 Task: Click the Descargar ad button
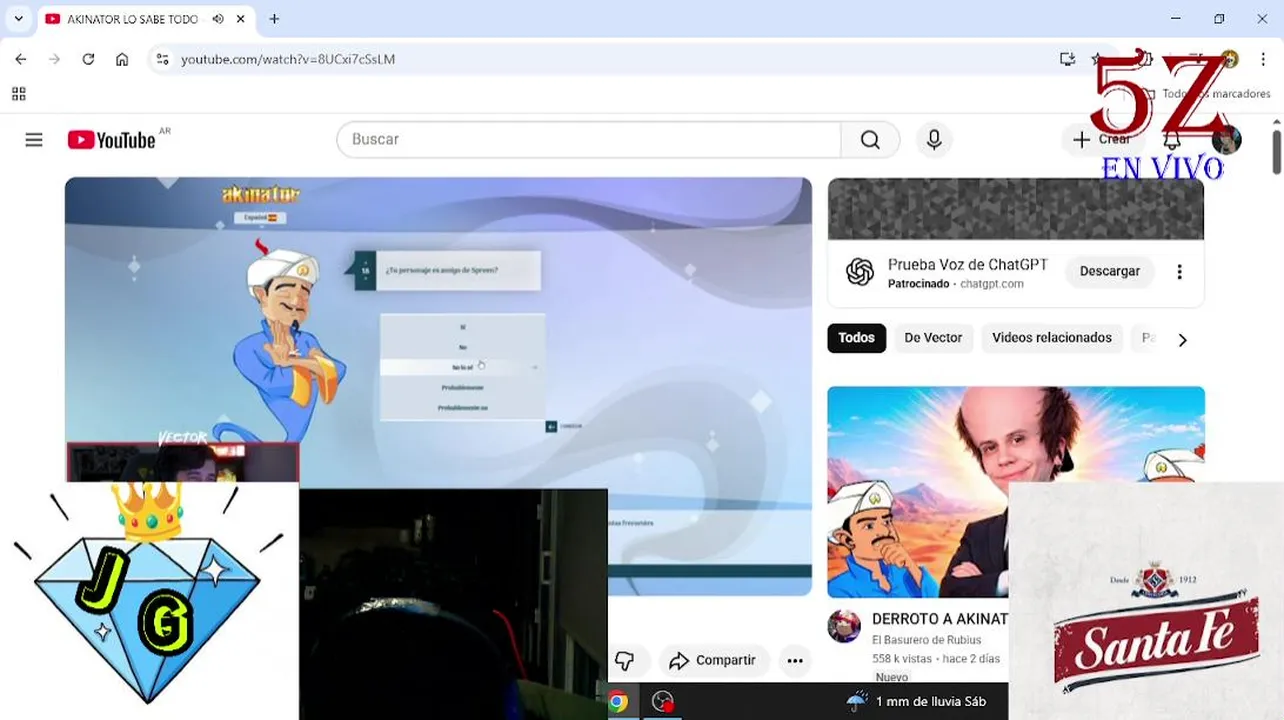pyautogui.click(x=1109, y=271)
